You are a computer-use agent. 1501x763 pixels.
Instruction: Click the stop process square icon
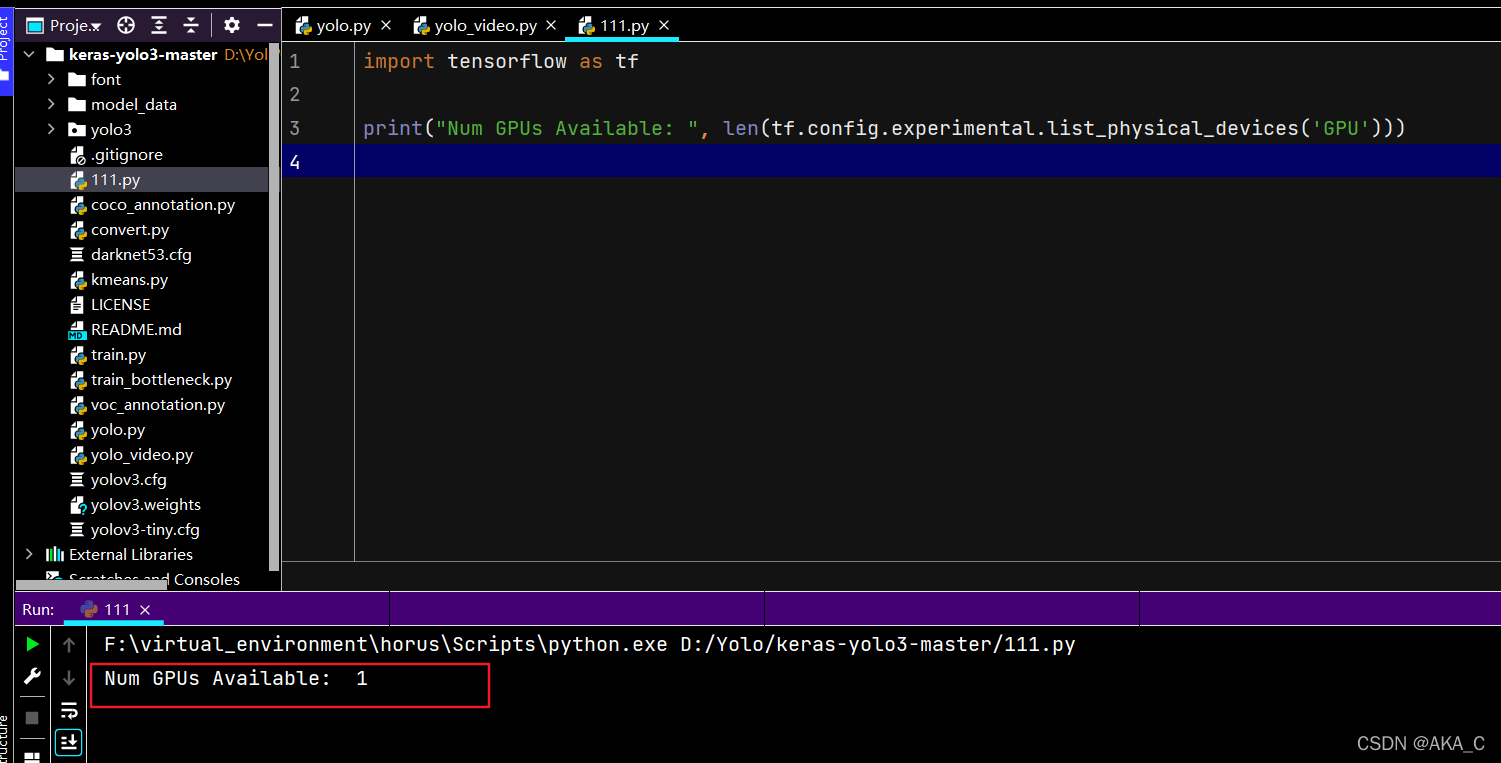(x=32, y=718)
